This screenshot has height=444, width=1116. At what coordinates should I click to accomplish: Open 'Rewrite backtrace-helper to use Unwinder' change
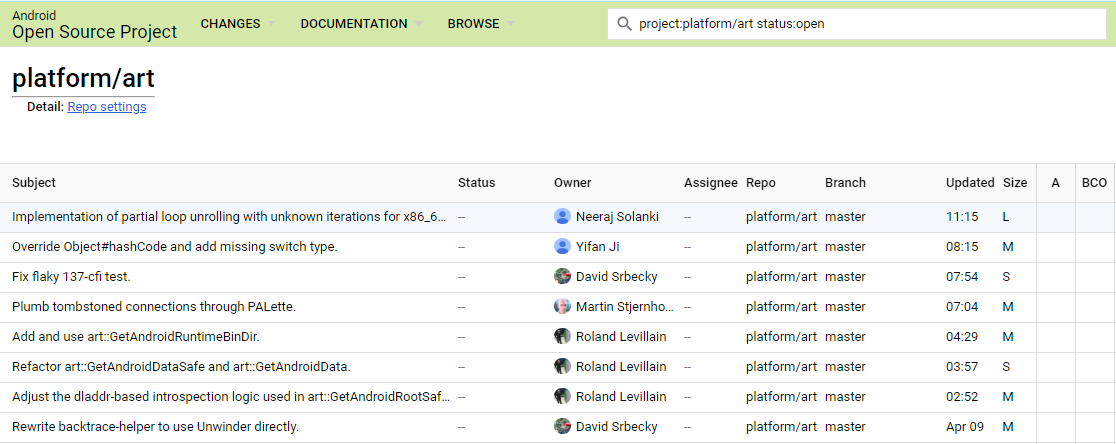[155, 426]
